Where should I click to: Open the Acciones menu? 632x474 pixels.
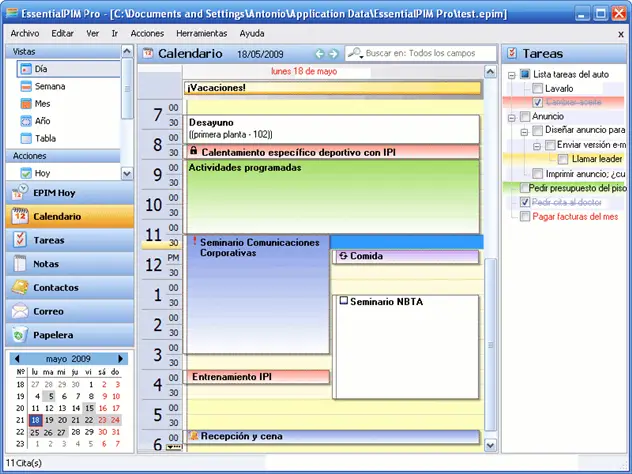147,33
